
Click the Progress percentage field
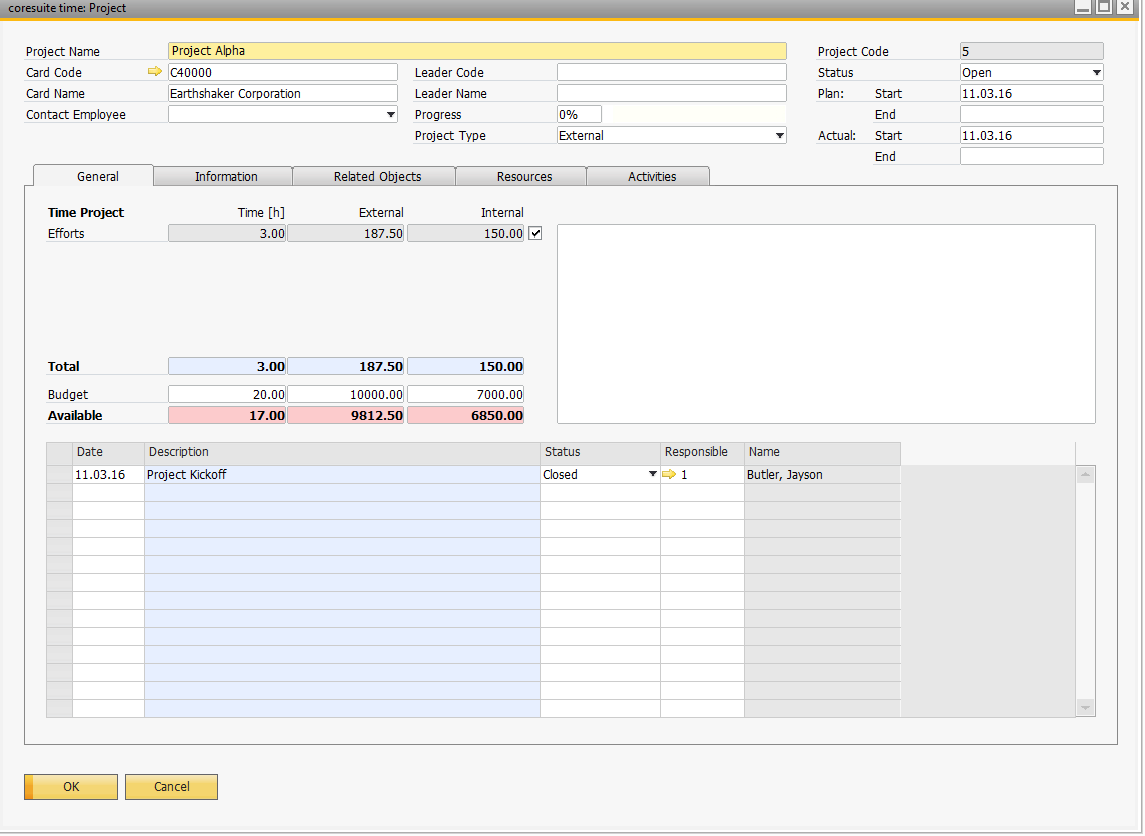[579, 114]
